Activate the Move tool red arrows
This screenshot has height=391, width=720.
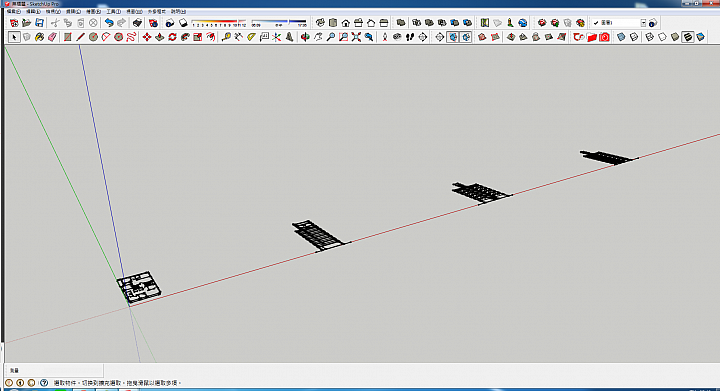pyautogui.click(x=147, y=37)
